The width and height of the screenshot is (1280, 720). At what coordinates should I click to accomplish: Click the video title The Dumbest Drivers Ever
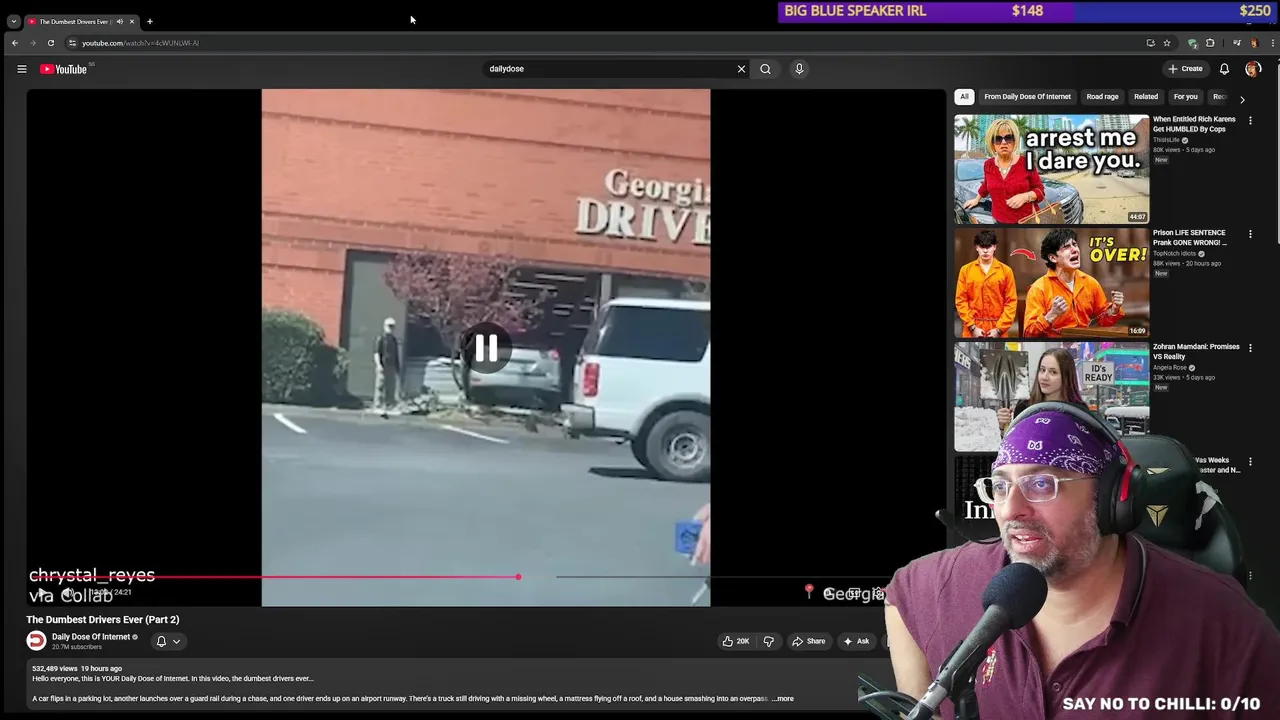103,620
